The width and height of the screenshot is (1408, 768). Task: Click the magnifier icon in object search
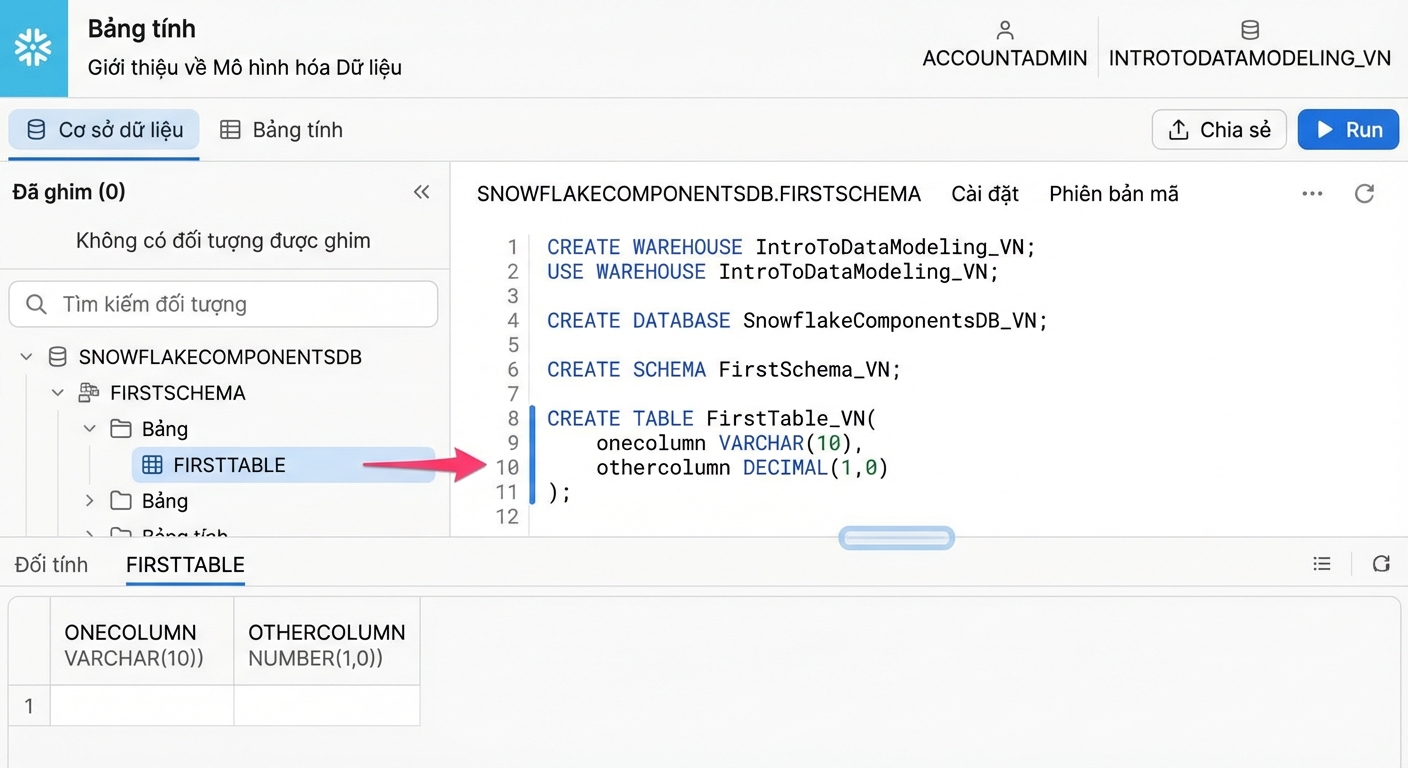pos(37,304)
